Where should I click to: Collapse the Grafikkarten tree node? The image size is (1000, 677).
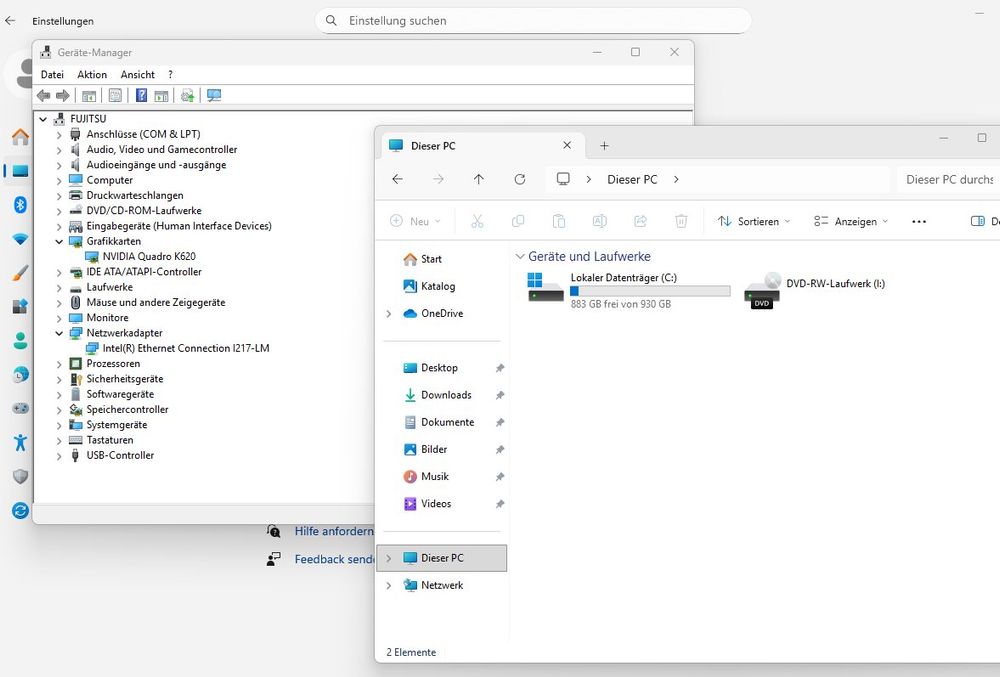[59, 241]
